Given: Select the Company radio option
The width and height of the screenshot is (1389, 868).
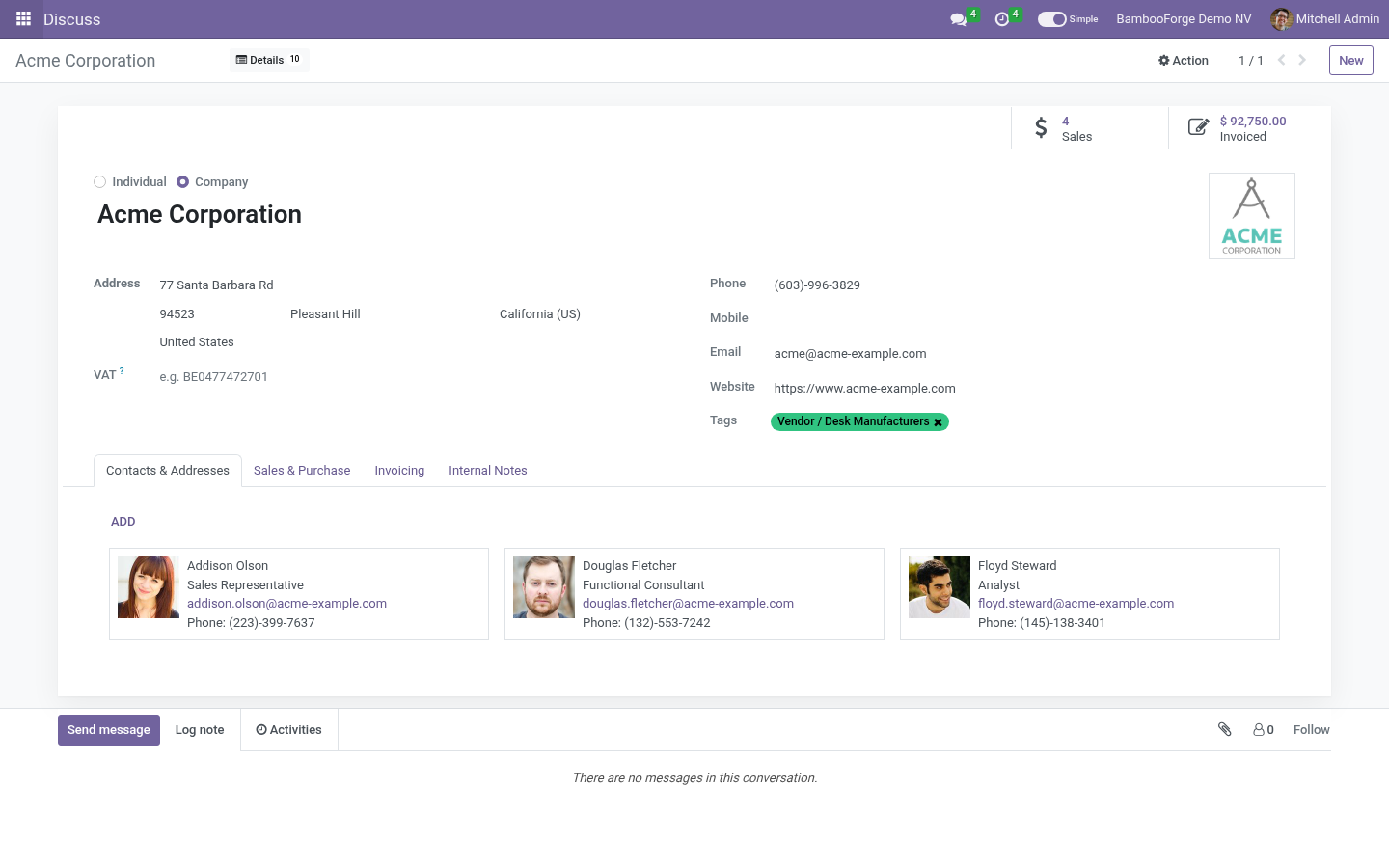Looking at the screenshot, I should [182, 182].
